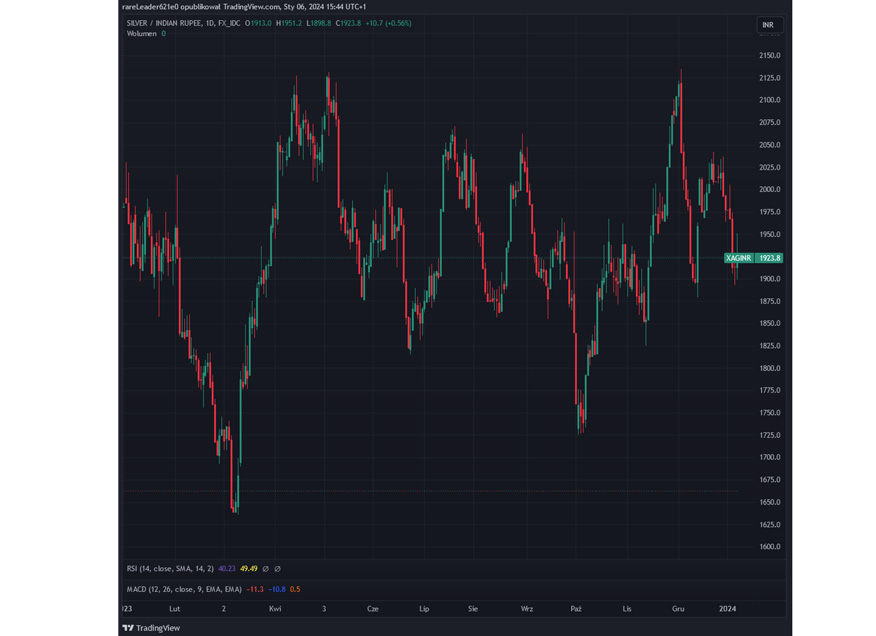Image resolution: width=876 pixels, height=636 pixels.
Task: Click the Kwi month label on time axis
Action: pyautogui.click(x=275, y=608)
